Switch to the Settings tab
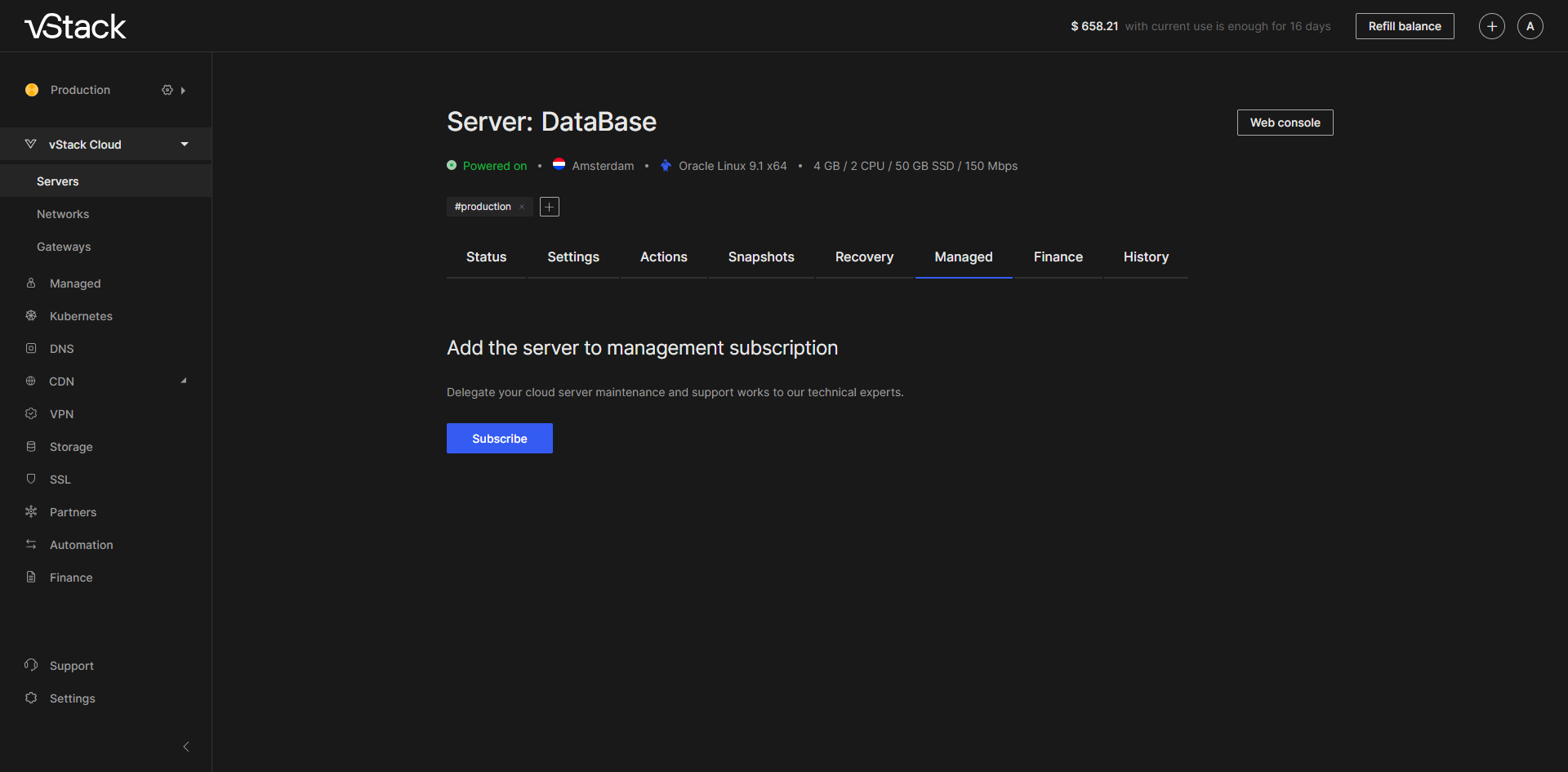1568x772 pixels. pyautogui.click(x=573, y=257)
